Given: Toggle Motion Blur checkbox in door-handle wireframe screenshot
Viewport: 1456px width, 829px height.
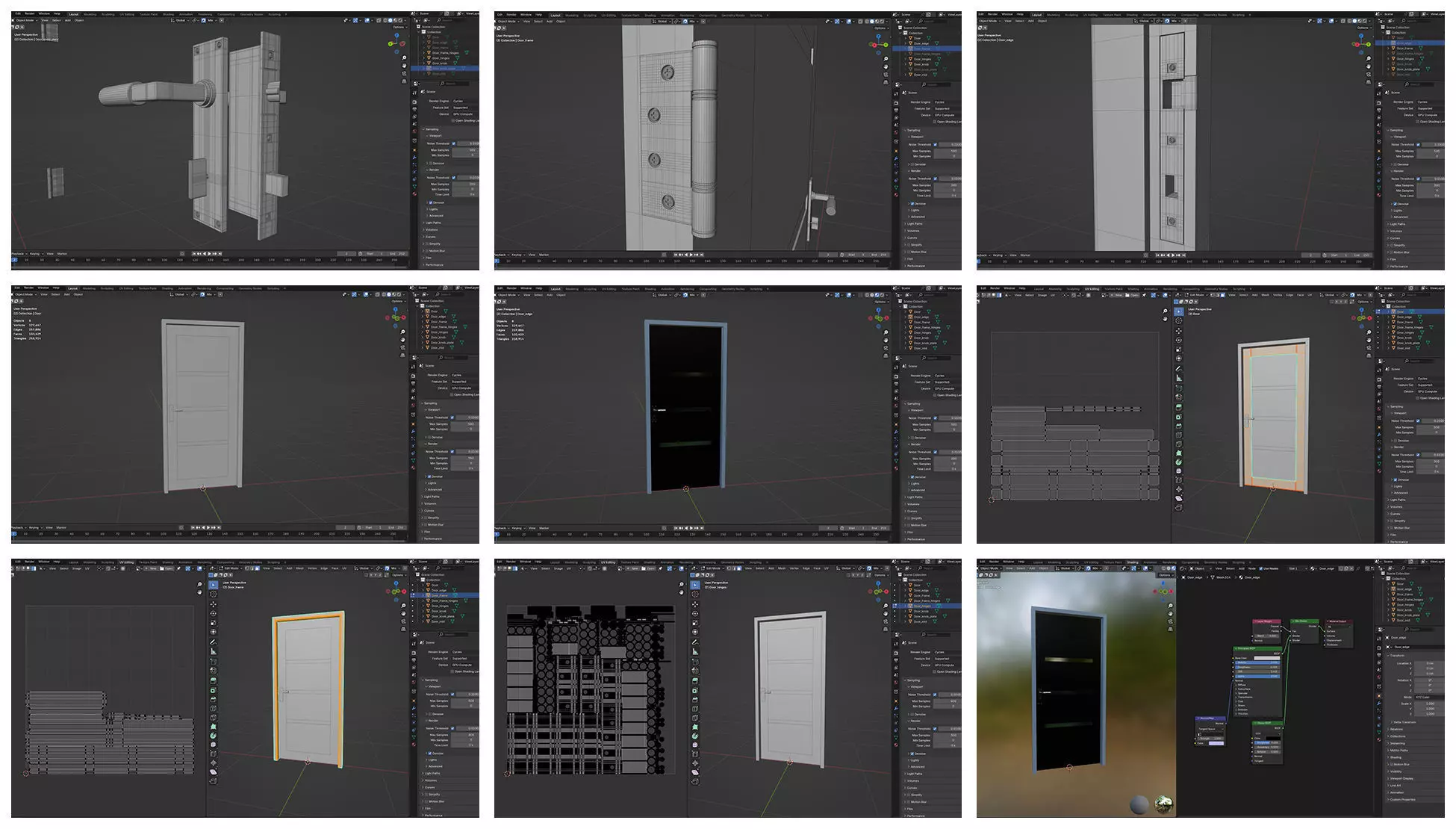Looking at the screenshot, I should (427, 251).
